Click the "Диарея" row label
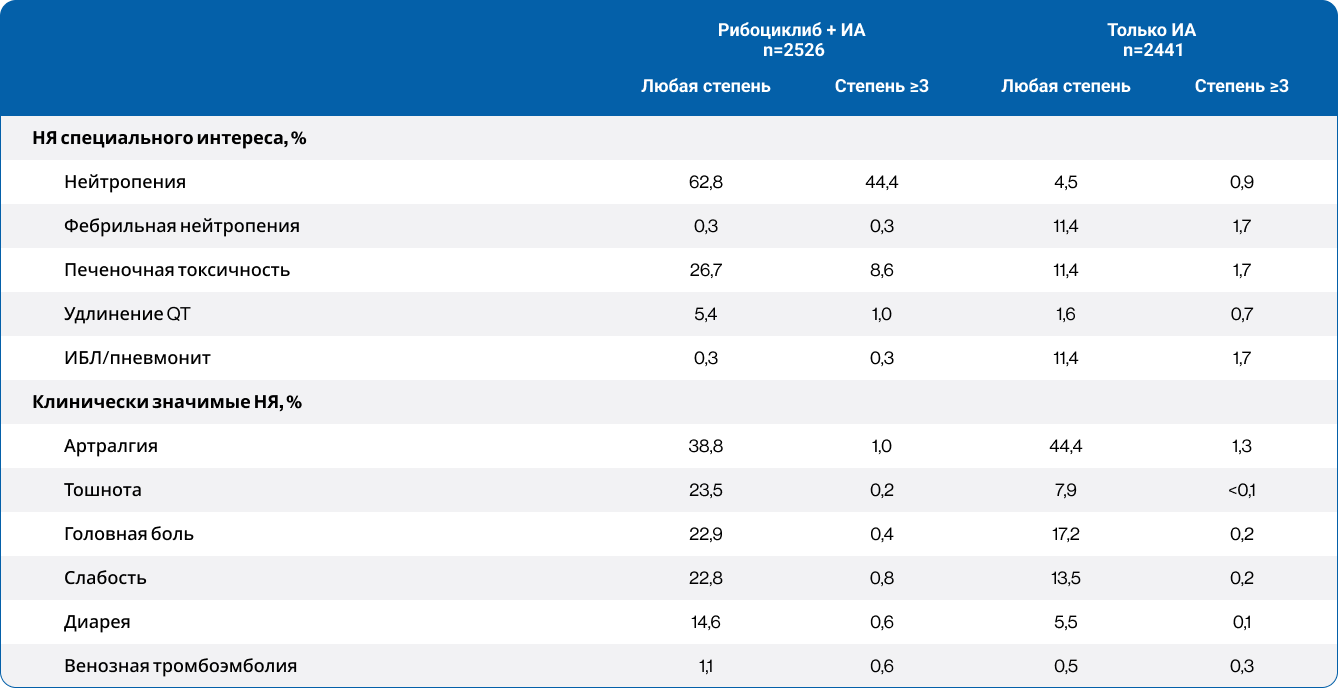The image size is (1338, 688). [x=97, y=622]
